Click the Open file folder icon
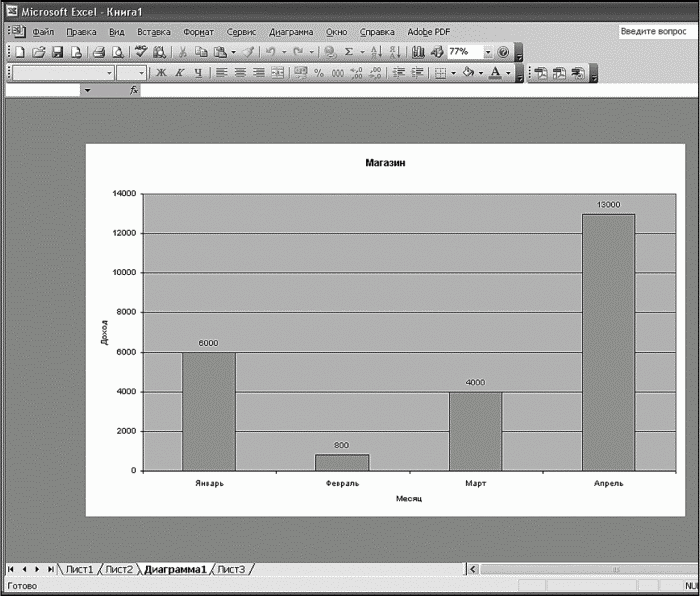This screenshot has width=700, height=596. click(39, 52)
